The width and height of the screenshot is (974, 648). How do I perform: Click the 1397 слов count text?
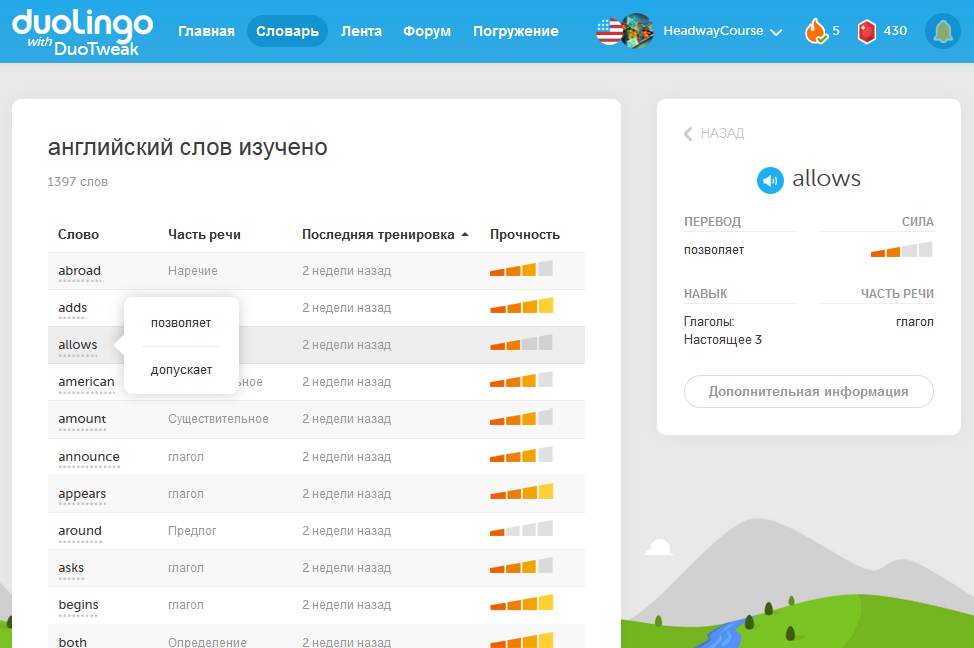tap(78, 181)
